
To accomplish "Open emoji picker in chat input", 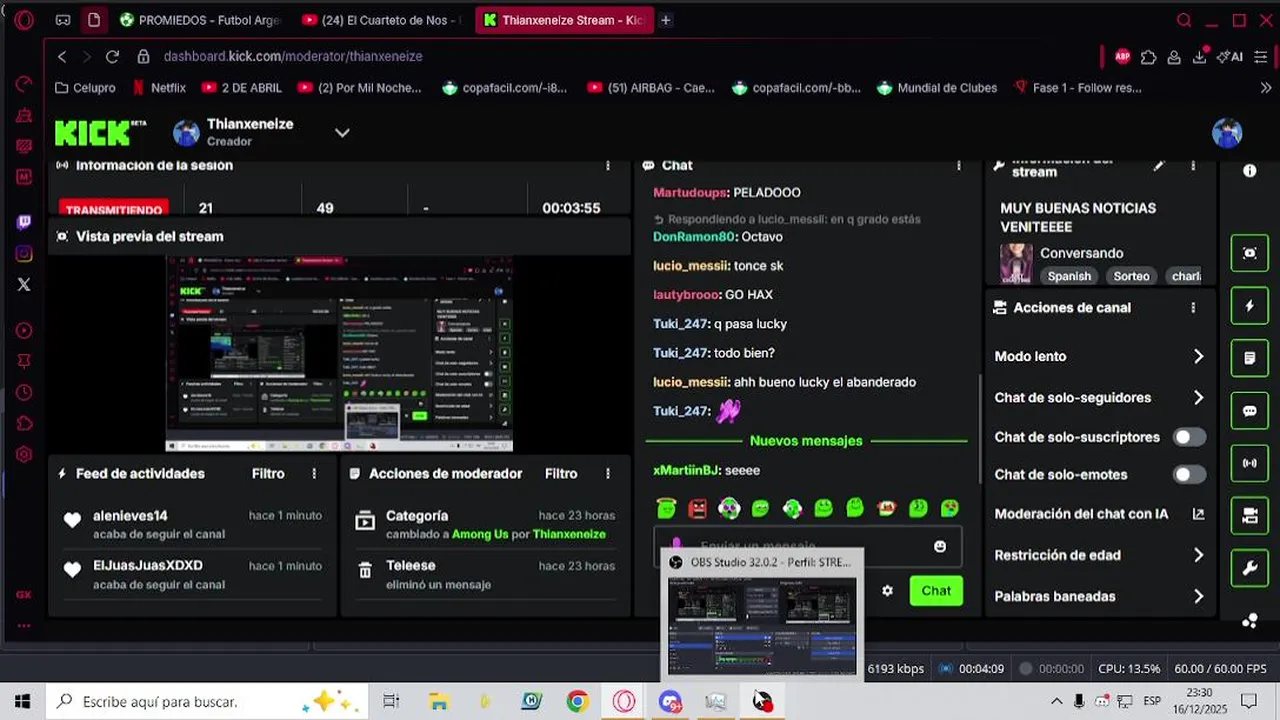I will [940, 546].
